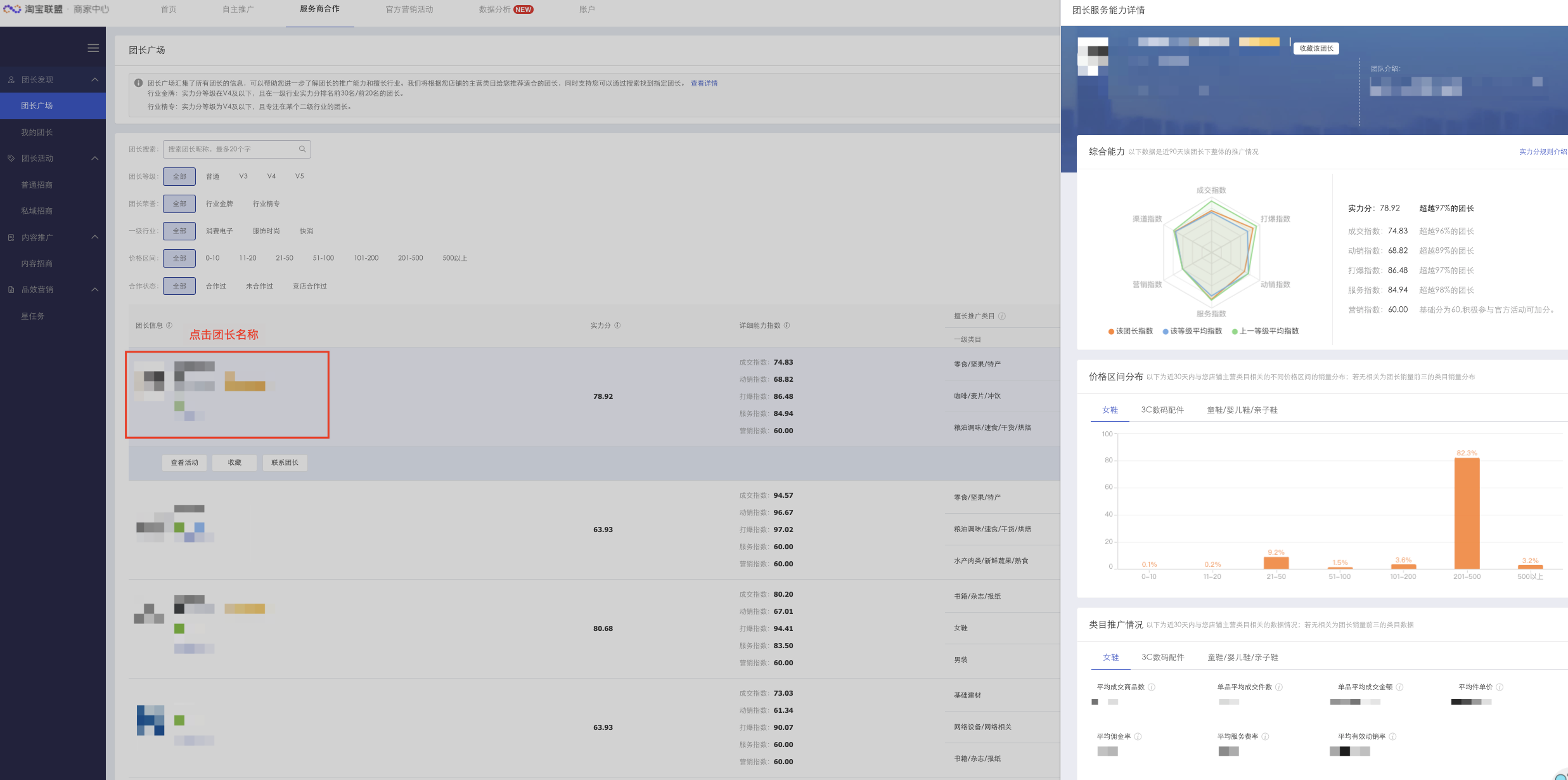The image size is (1568, 780).
Task: Click info icon next to 平均服务费率
Action: tap(1265, 736)
